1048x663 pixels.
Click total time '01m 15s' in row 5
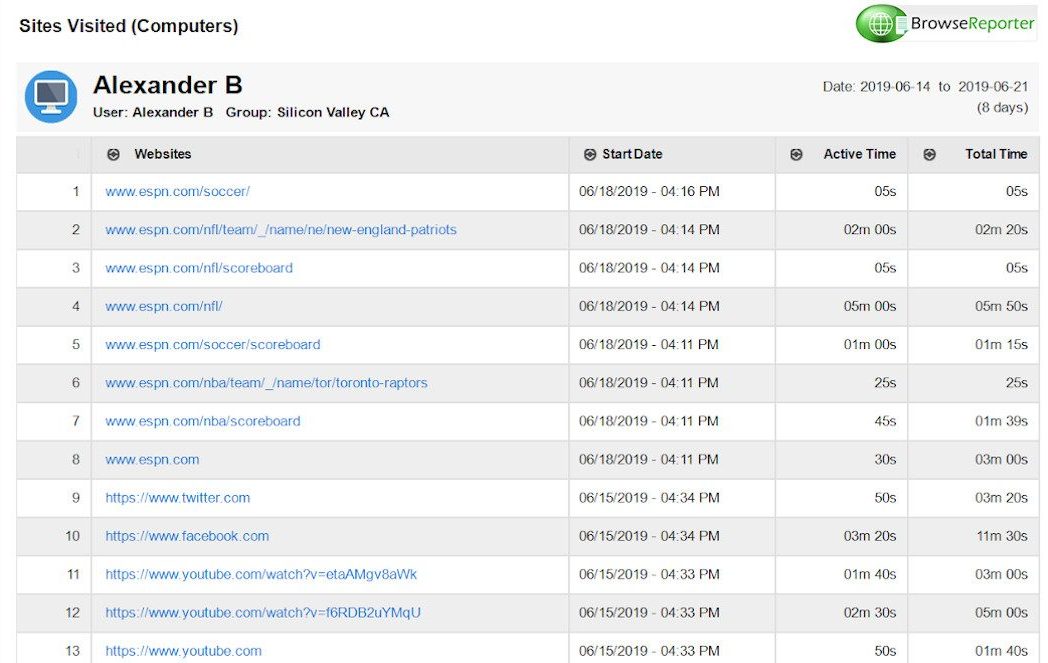point(1001,344)
